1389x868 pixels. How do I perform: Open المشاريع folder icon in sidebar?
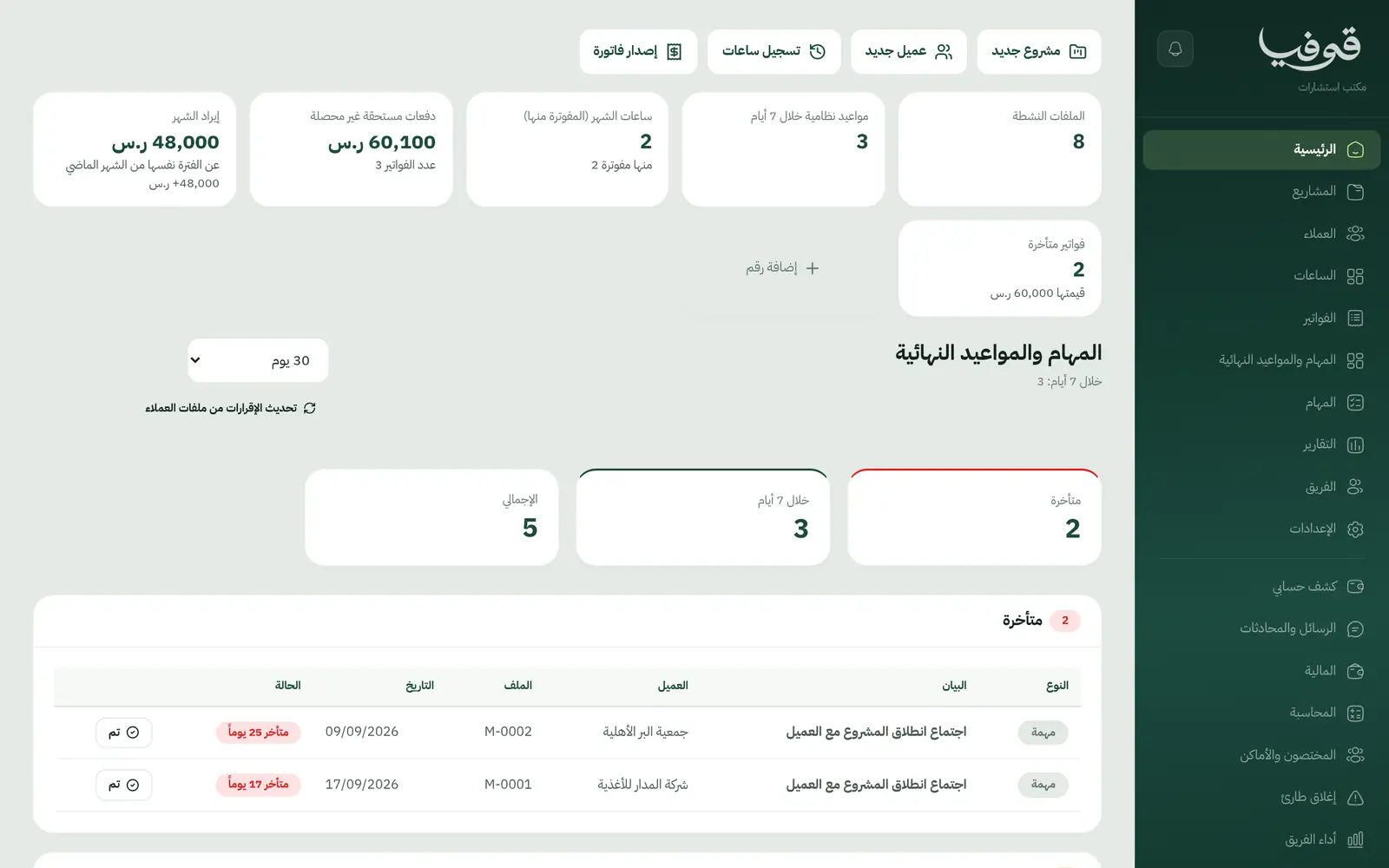[x=1355, y=192]
